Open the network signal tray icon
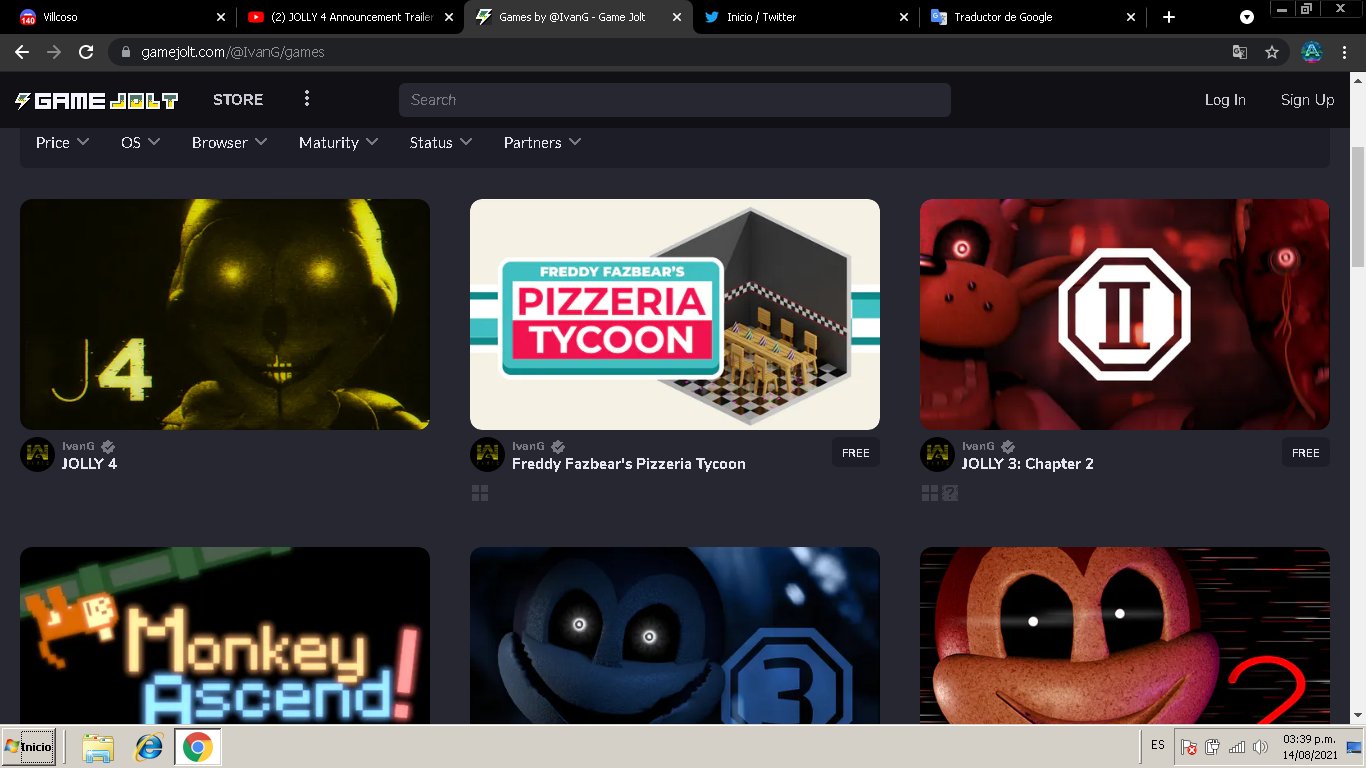1366x768 pixels. point(1237,747)
